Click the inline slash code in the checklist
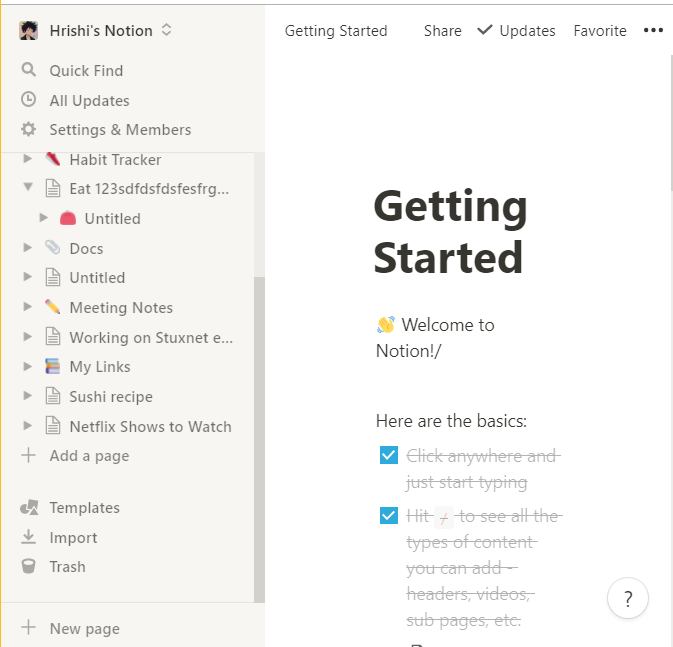This screenshot has height=647, width=673. tap(444, 516)
